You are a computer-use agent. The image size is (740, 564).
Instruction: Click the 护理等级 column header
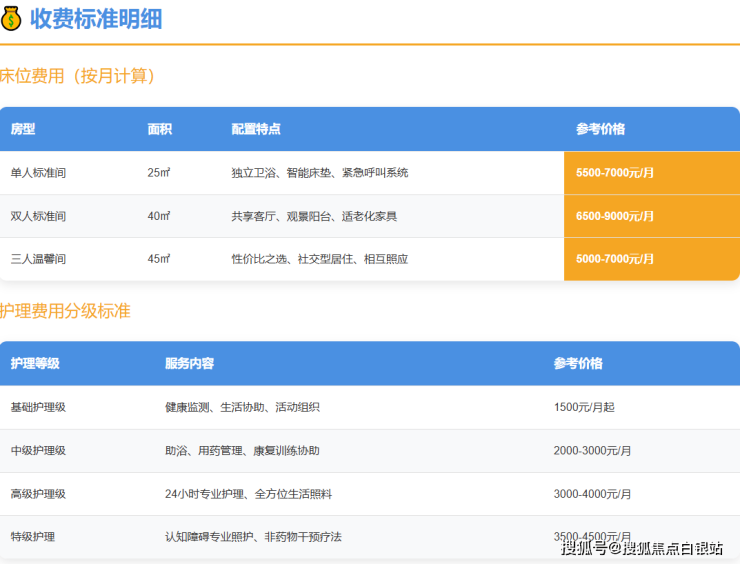35,363
